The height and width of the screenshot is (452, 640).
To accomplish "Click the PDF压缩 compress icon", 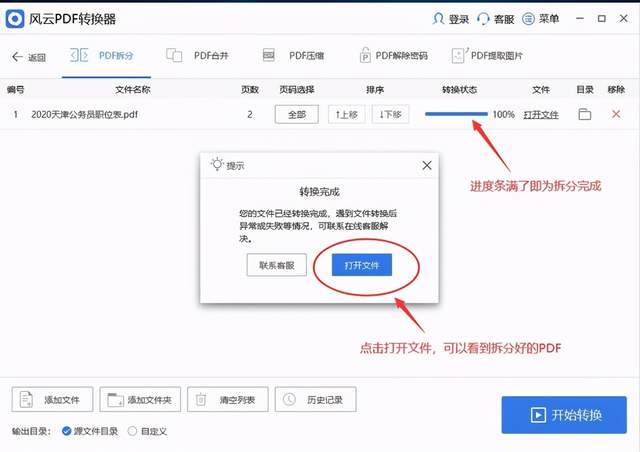I will point(269,55).
